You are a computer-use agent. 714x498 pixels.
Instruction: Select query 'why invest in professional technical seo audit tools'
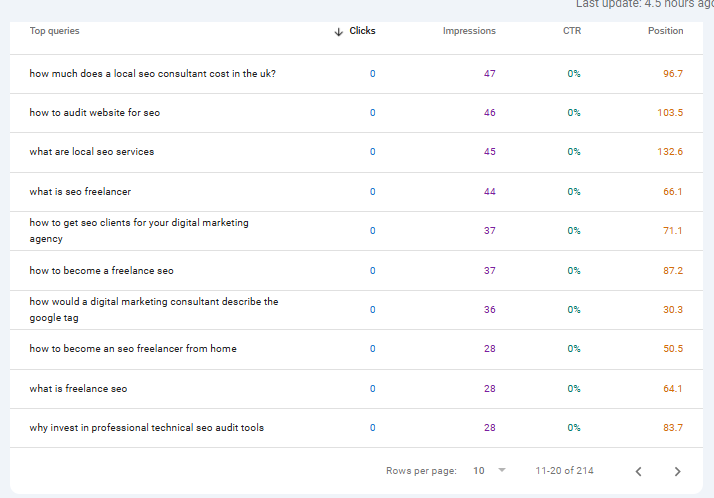tap(147, 428)
